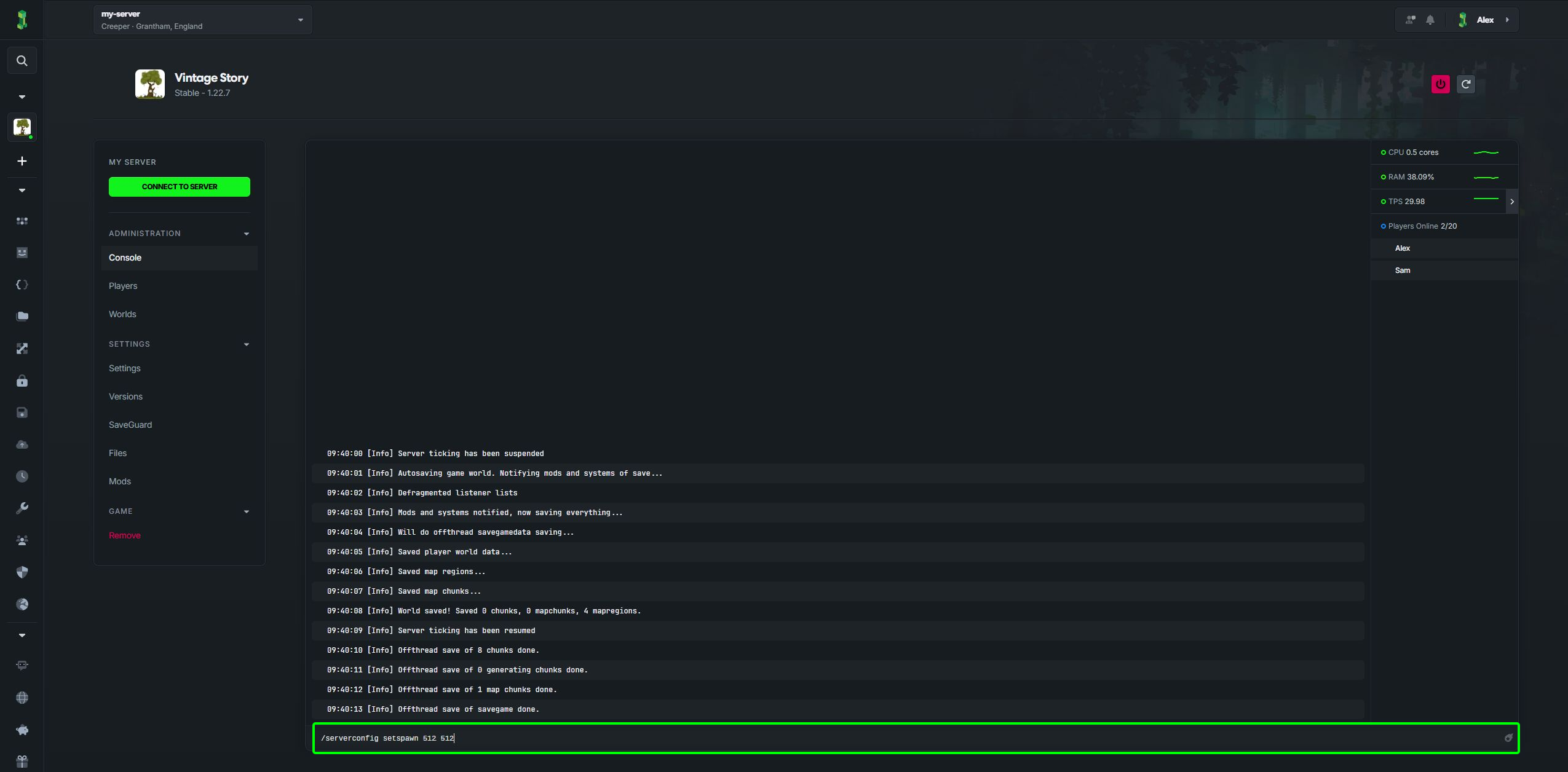Click the console command input field
The height and width of the screenshot is (772, 1568).
point(916,738)
